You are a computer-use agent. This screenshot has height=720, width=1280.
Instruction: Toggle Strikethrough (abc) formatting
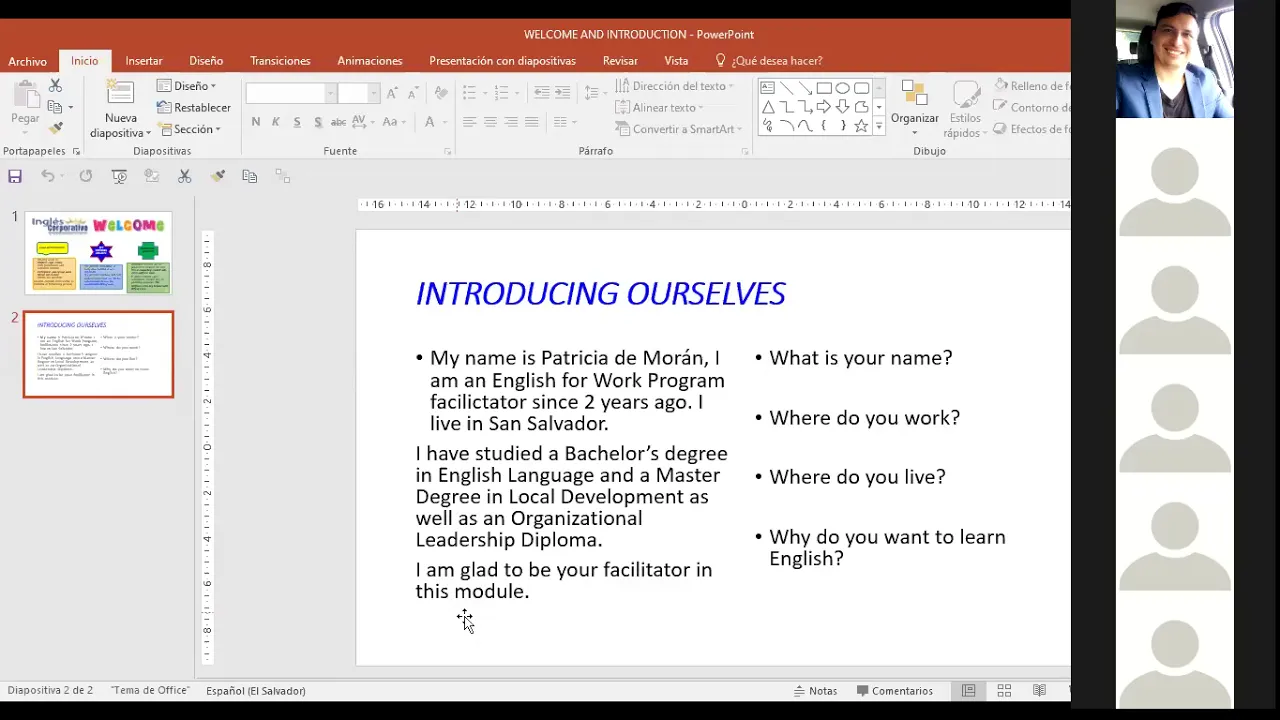338,122
